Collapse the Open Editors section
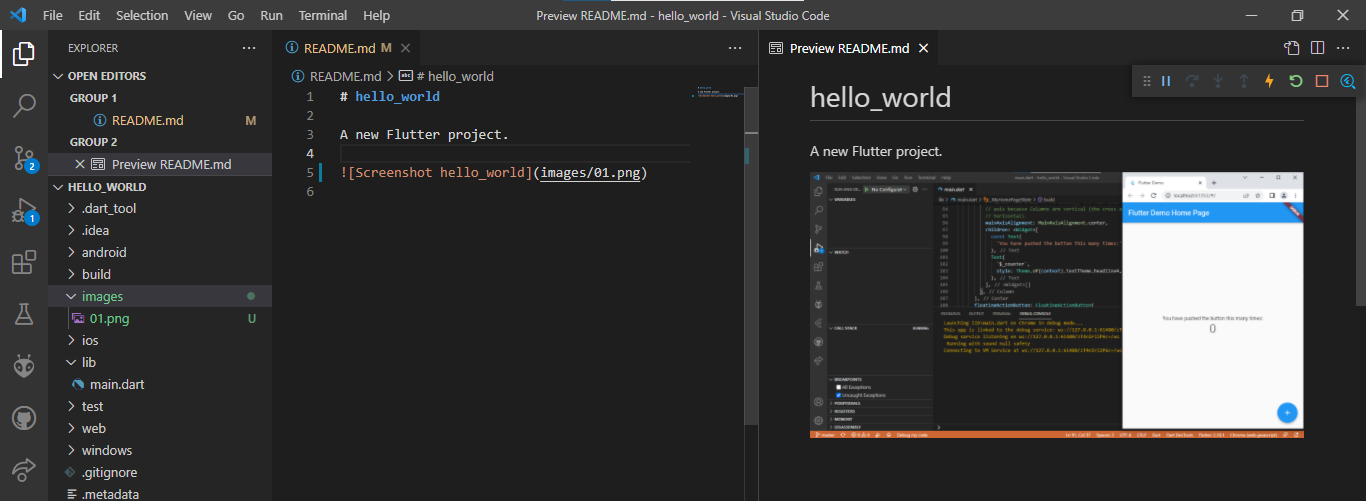 tap(106, 76)
